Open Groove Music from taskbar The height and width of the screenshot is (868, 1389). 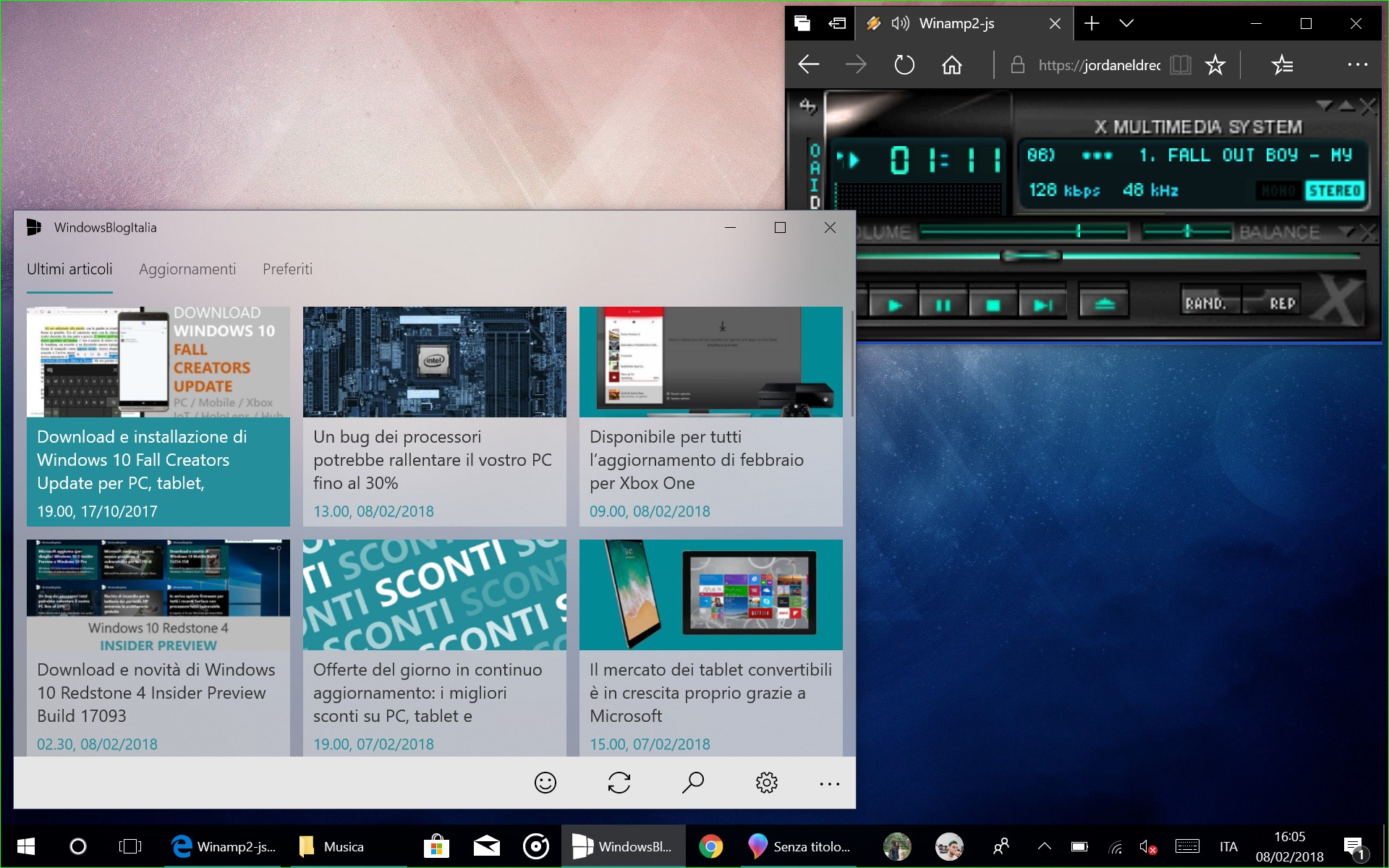(x=536, y=846)
